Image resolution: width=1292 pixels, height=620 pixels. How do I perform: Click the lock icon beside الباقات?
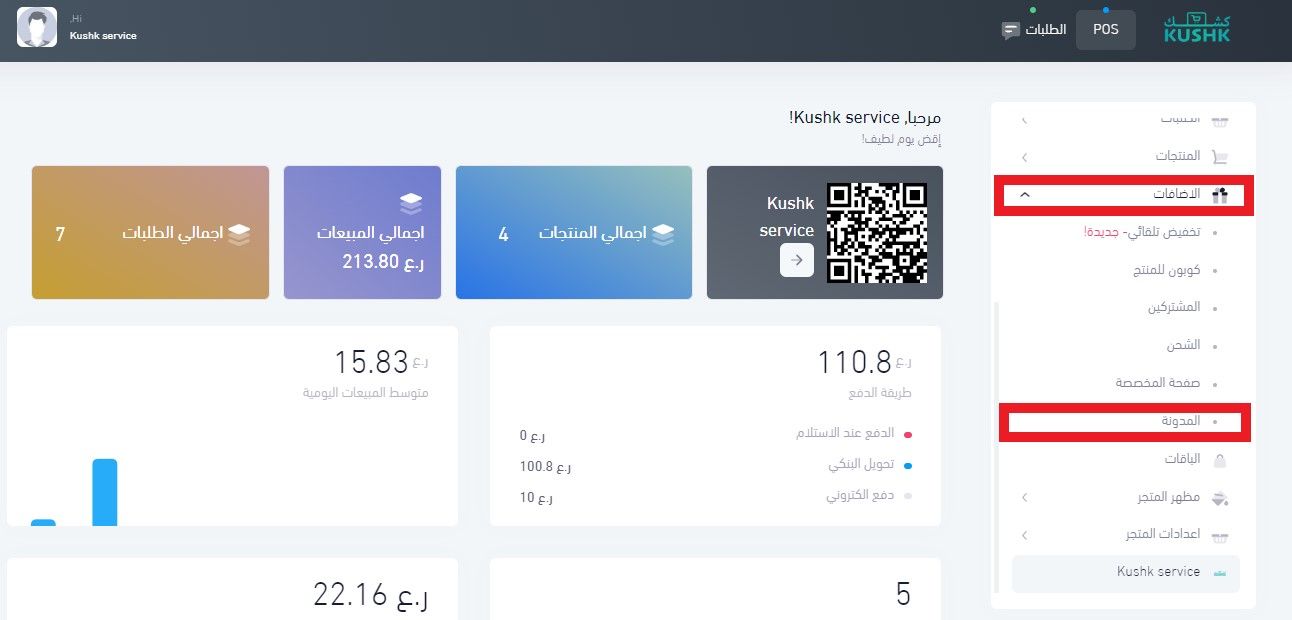(1219, 460)
